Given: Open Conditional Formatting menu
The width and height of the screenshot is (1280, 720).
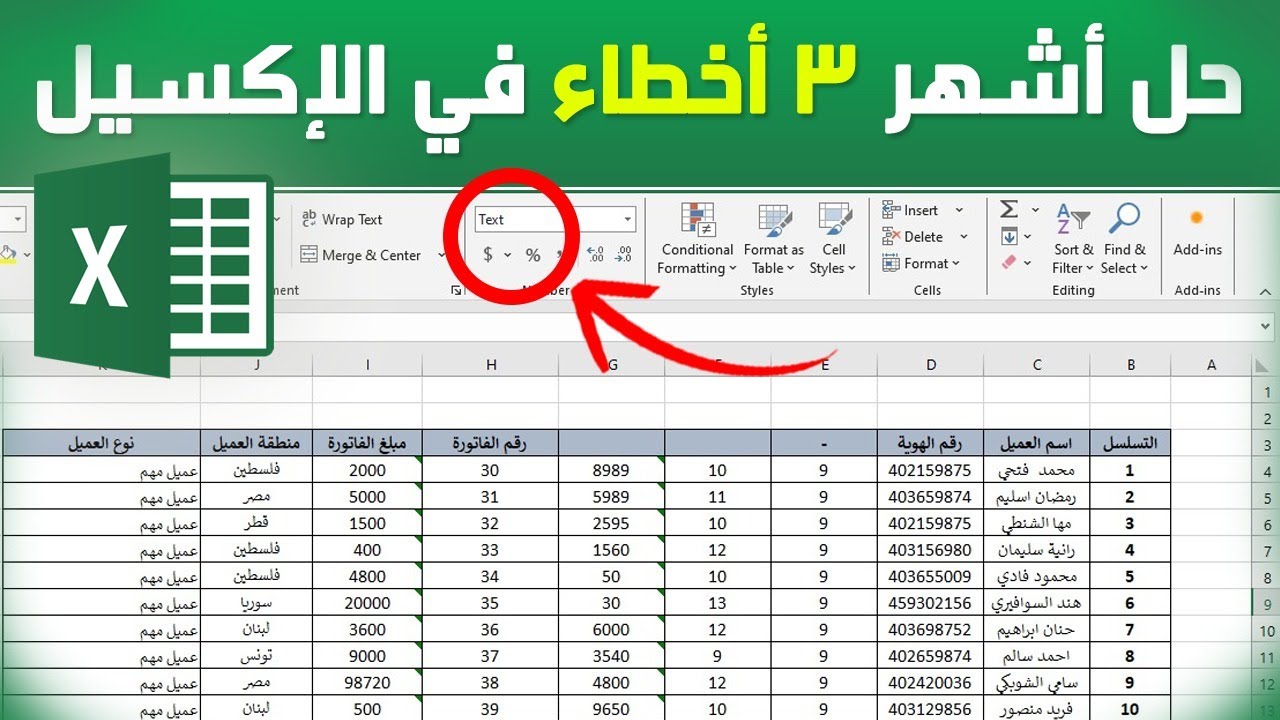Looking at the screenshot, I should tap(697, 239).
